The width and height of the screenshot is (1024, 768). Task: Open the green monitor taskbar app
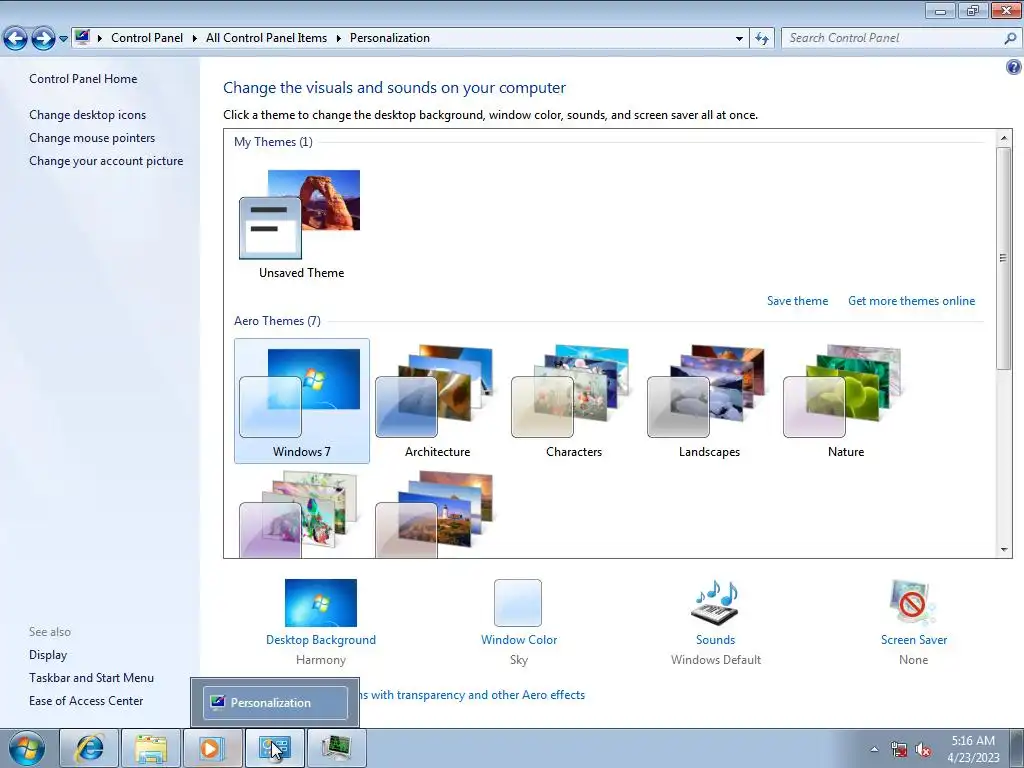[x=336, y=748]
